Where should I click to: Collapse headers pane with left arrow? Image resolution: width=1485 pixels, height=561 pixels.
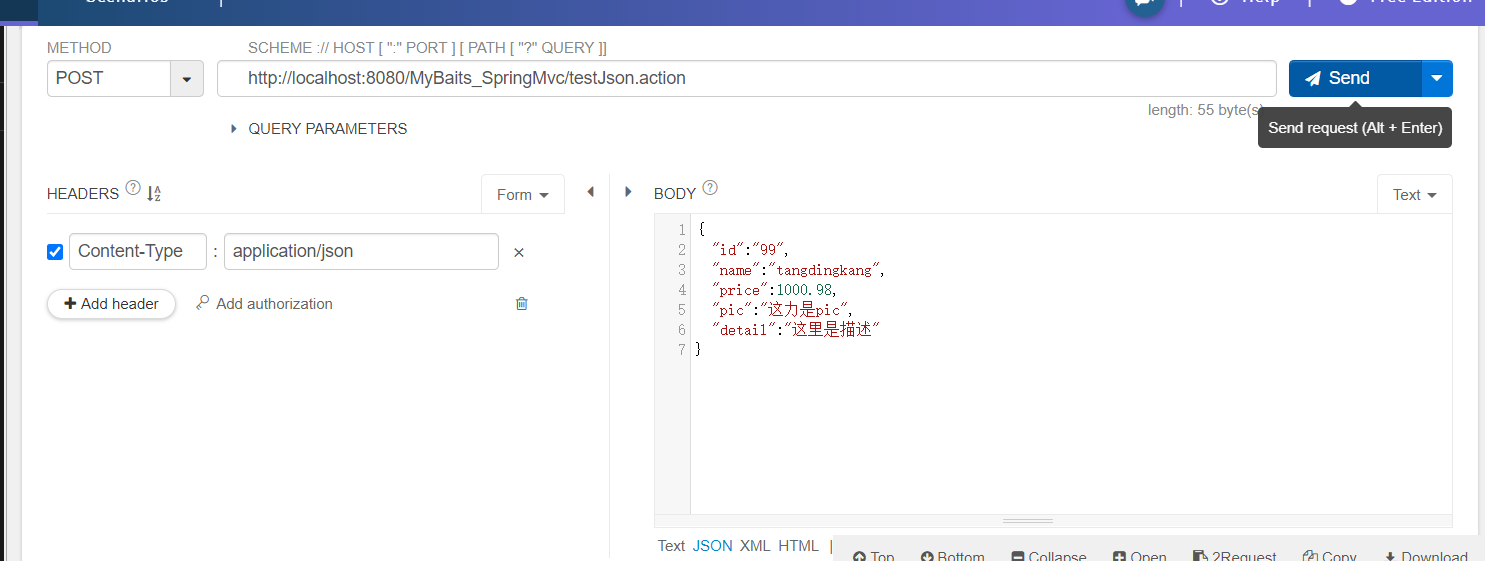pyautogui.click(x=590, y=191)
